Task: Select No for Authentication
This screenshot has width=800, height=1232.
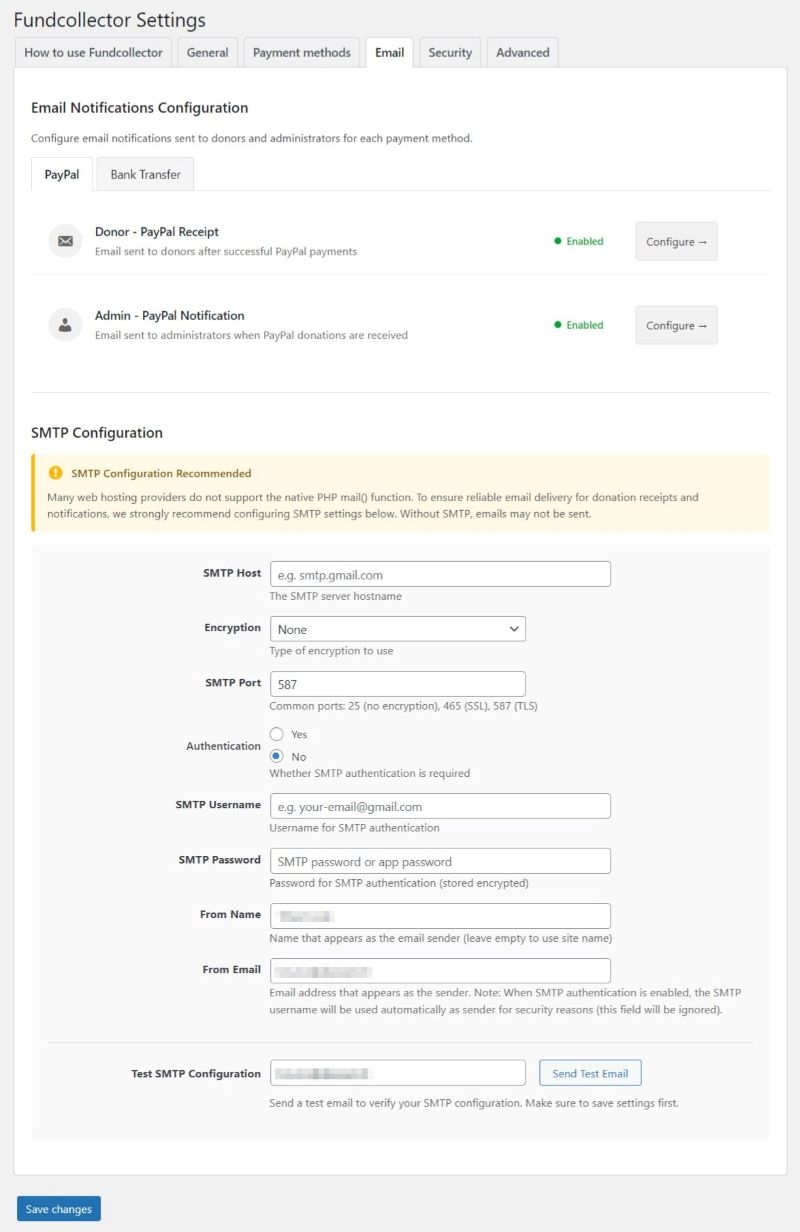Action: tap(277, 756)
